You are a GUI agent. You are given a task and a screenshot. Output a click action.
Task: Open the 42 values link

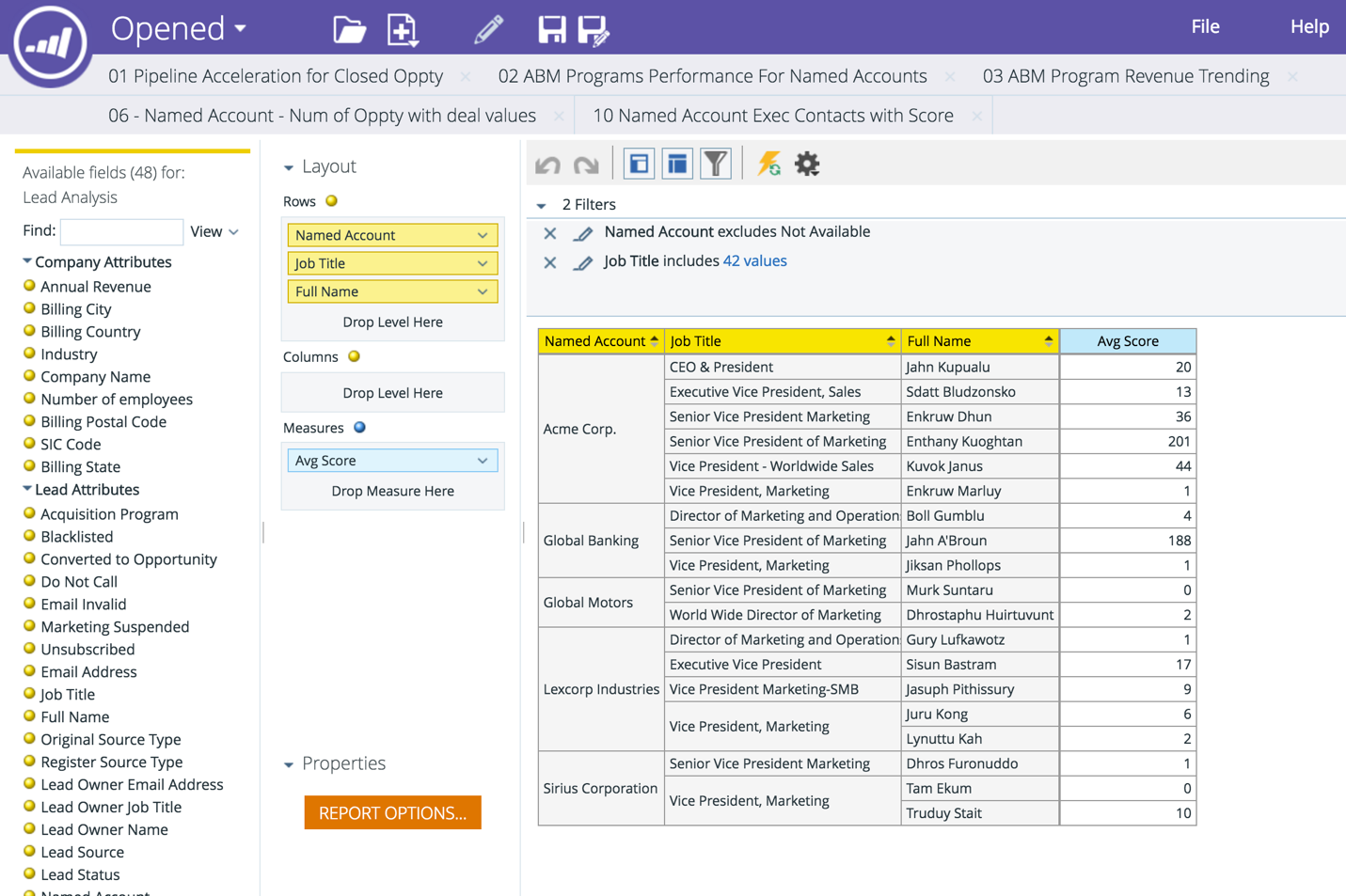[x=754, y=261]
